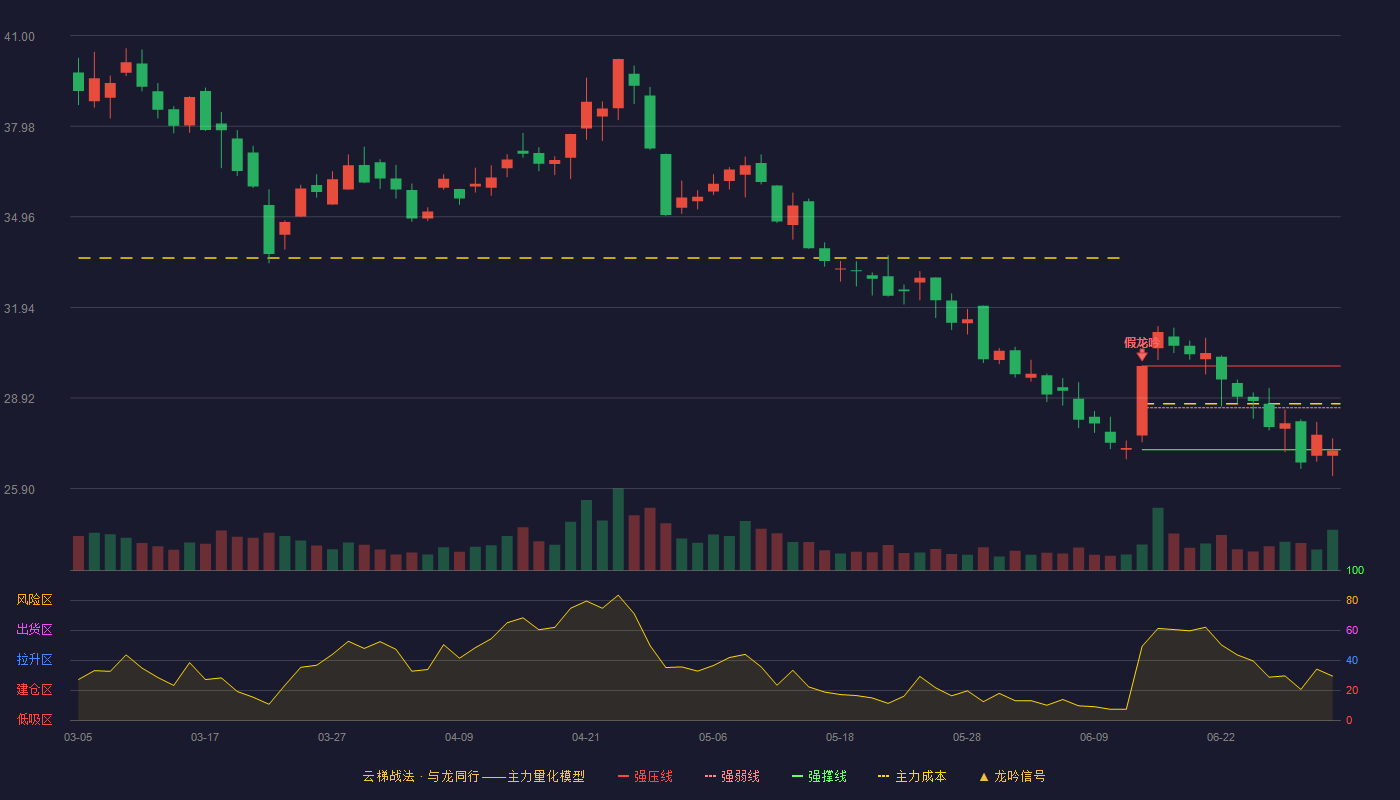Click the 20 indicator scale label
Screen dimensions: 1400x800
click(x=1352, y=690)
